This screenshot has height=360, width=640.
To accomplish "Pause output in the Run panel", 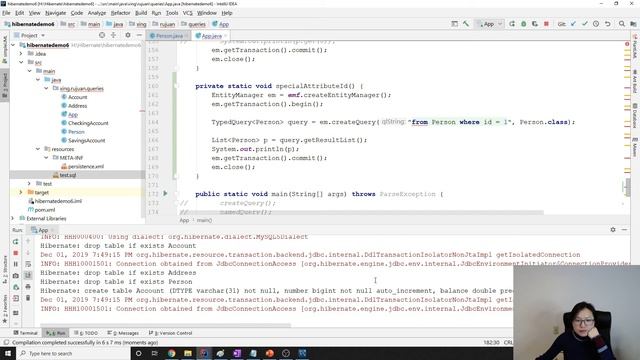I will pos(16,264).
